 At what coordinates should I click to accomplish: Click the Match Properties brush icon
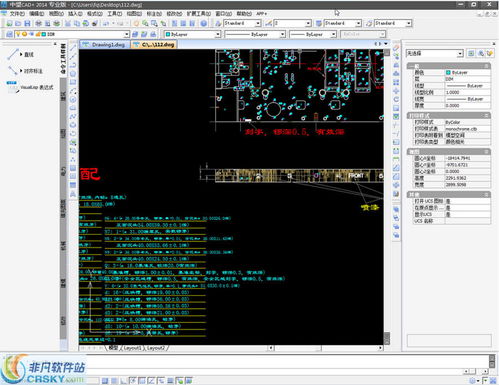point(95,23)
